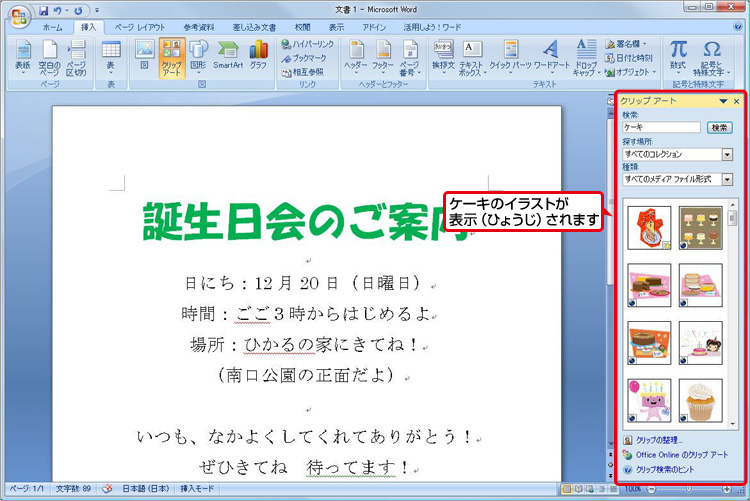Select the pink cake with balloon thumbnail
This screenshot has width=750, height=501.
(x=650, y=401)
